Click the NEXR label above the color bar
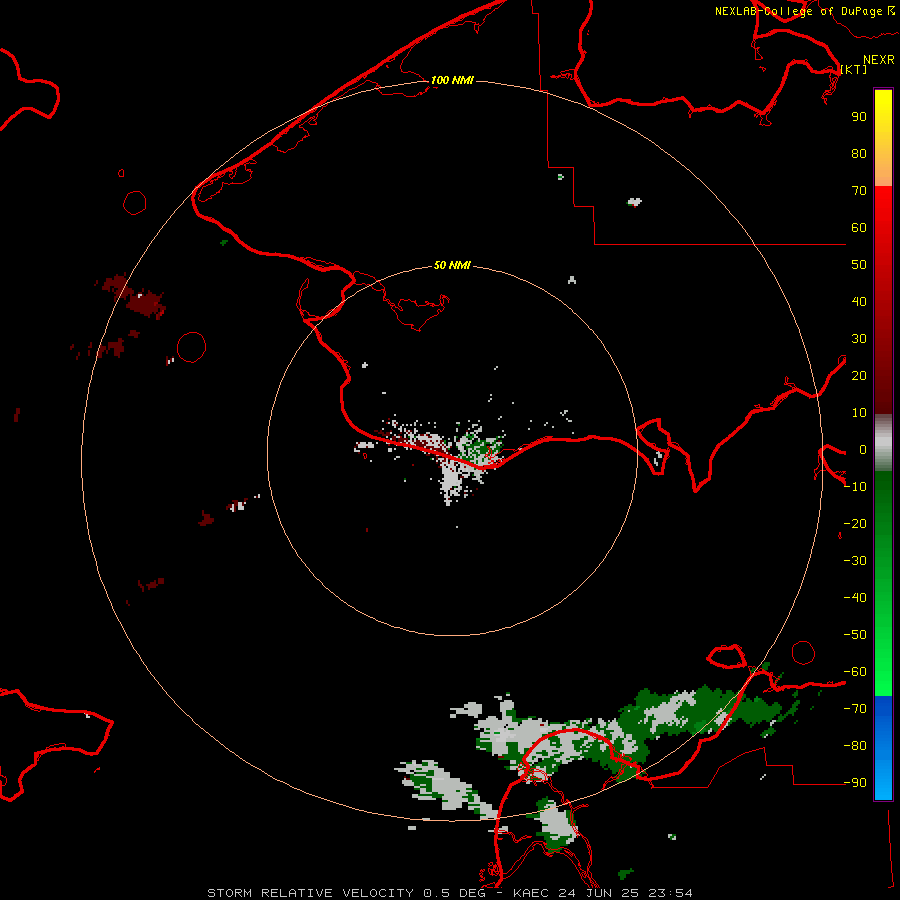This screenshot has height=900, width=900. [x=879, y=60]
